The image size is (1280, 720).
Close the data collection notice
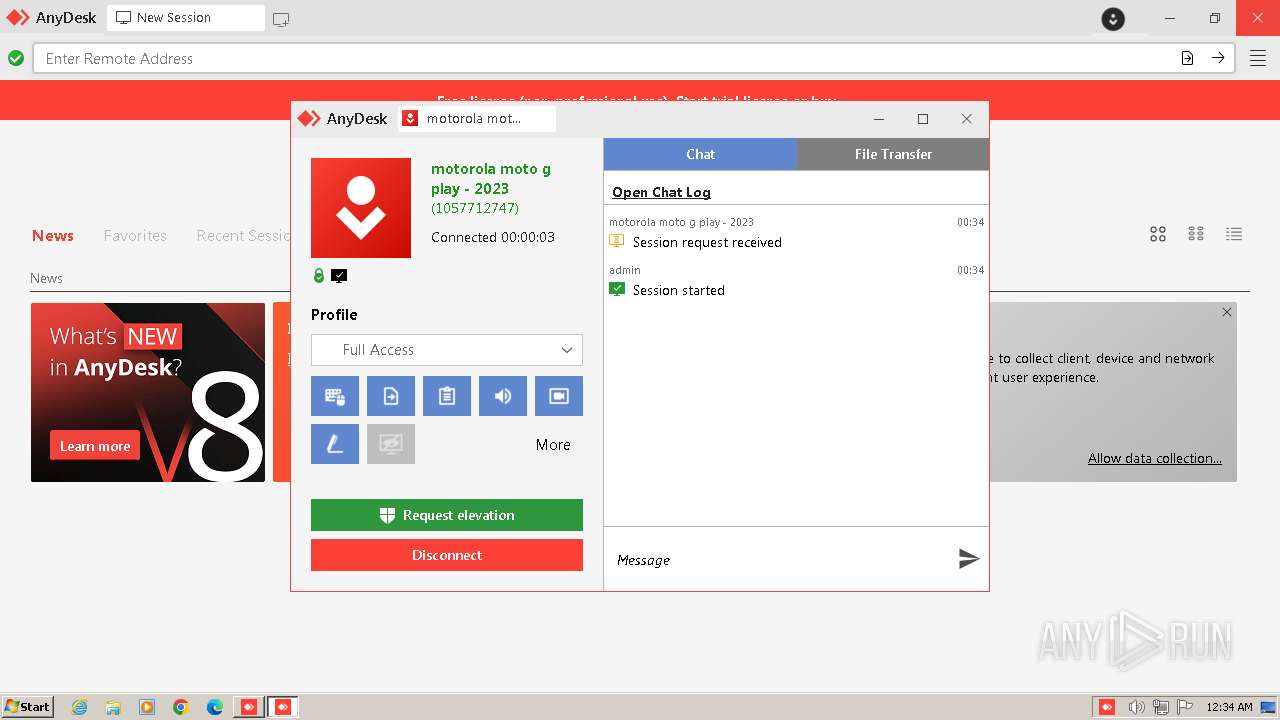[x=1227, y=312]
